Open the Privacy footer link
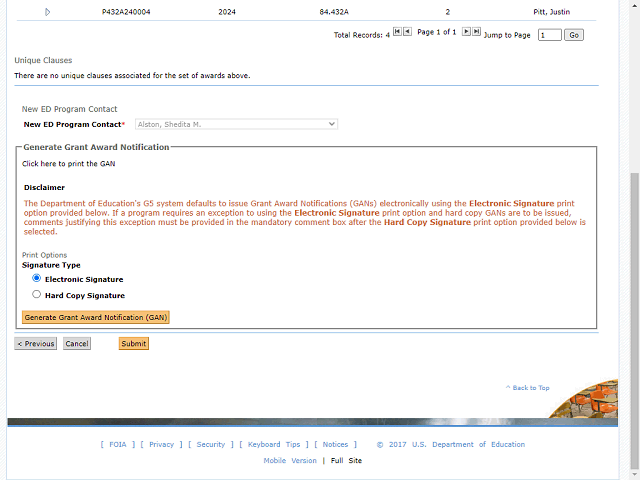Viewport: 640px width, 480px height. tap(162, 444)
